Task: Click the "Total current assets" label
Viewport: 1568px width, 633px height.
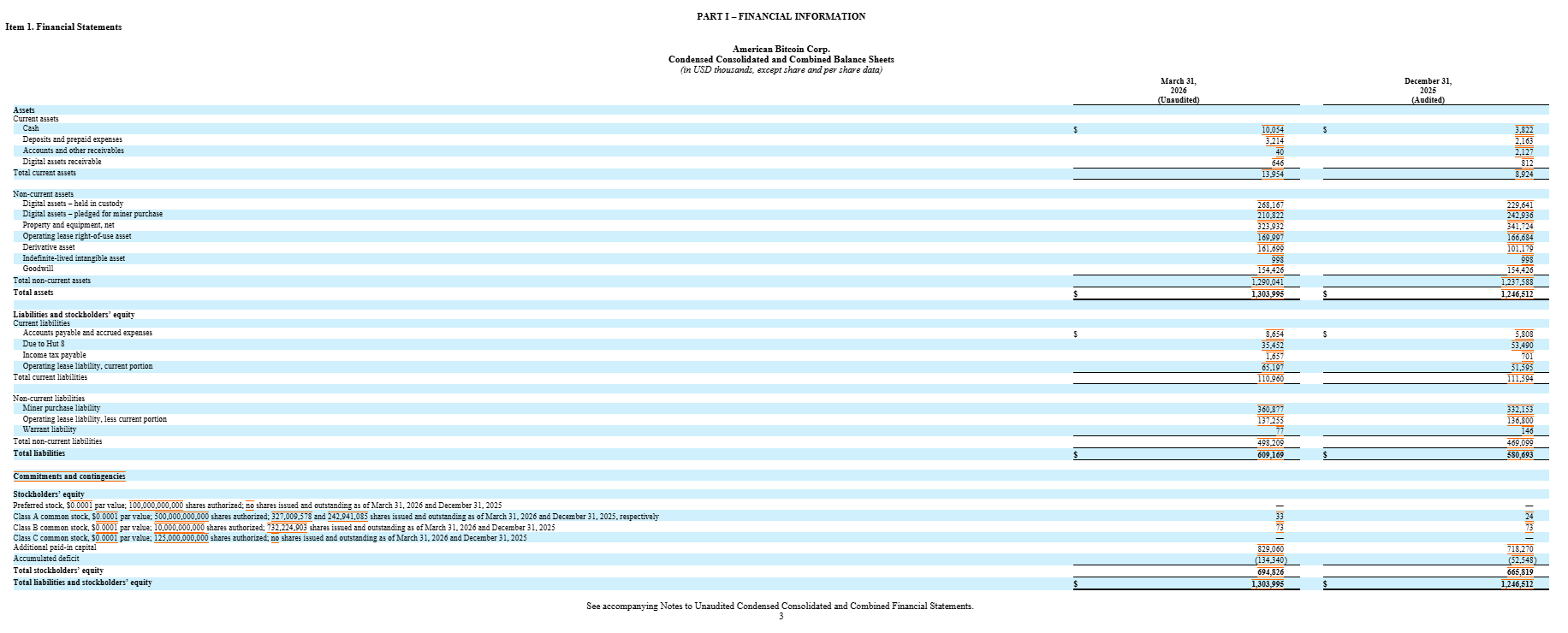Action: click(45, 173)
